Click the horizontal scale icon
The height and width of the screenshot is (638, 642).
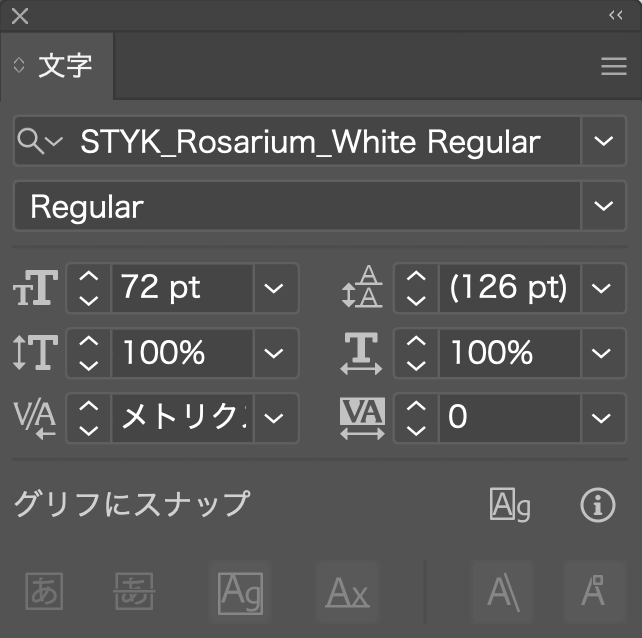click(x=361, y=353)
